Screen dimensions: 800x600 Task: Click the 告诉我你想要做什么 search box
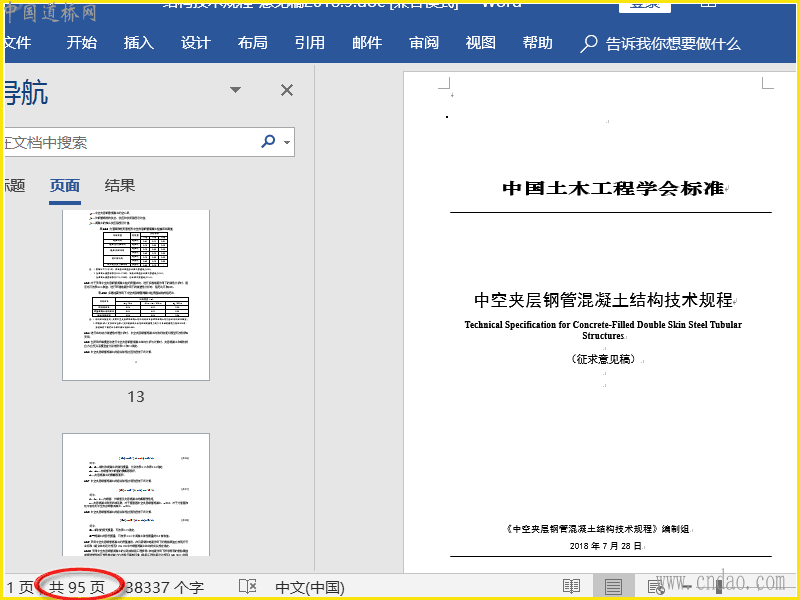pyautogui.click(x=673, y=44)
